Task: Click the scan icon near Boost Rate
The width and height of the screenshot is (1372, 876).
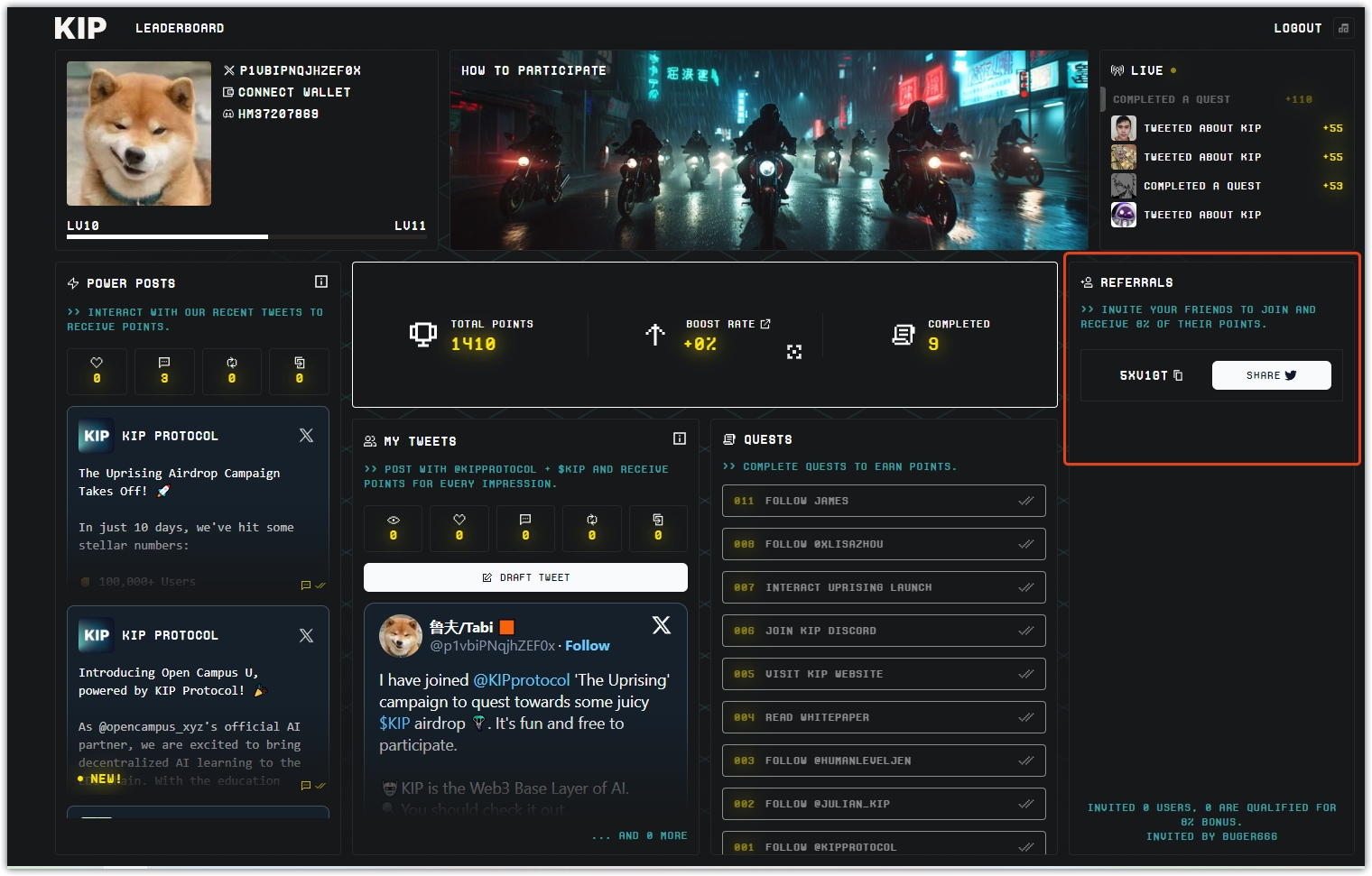Action: [793, 352]
